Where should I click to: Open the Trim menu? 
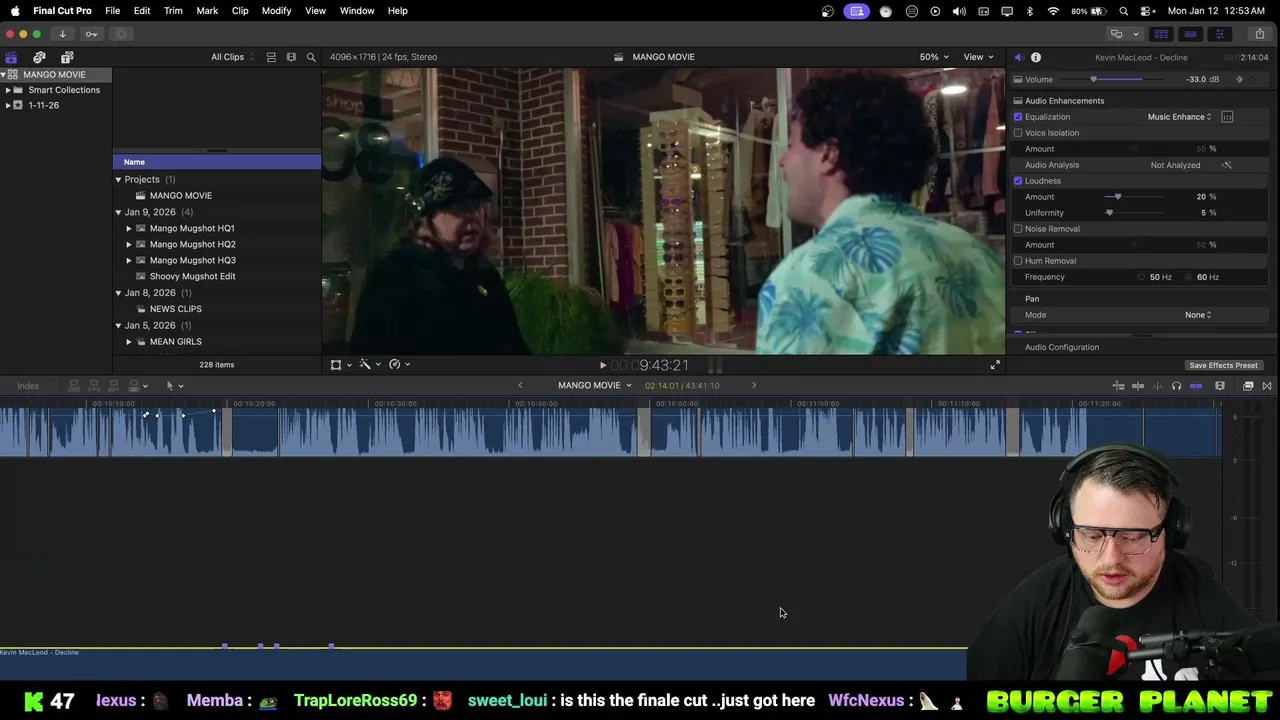pyautogui.click(x=173, y=11)
